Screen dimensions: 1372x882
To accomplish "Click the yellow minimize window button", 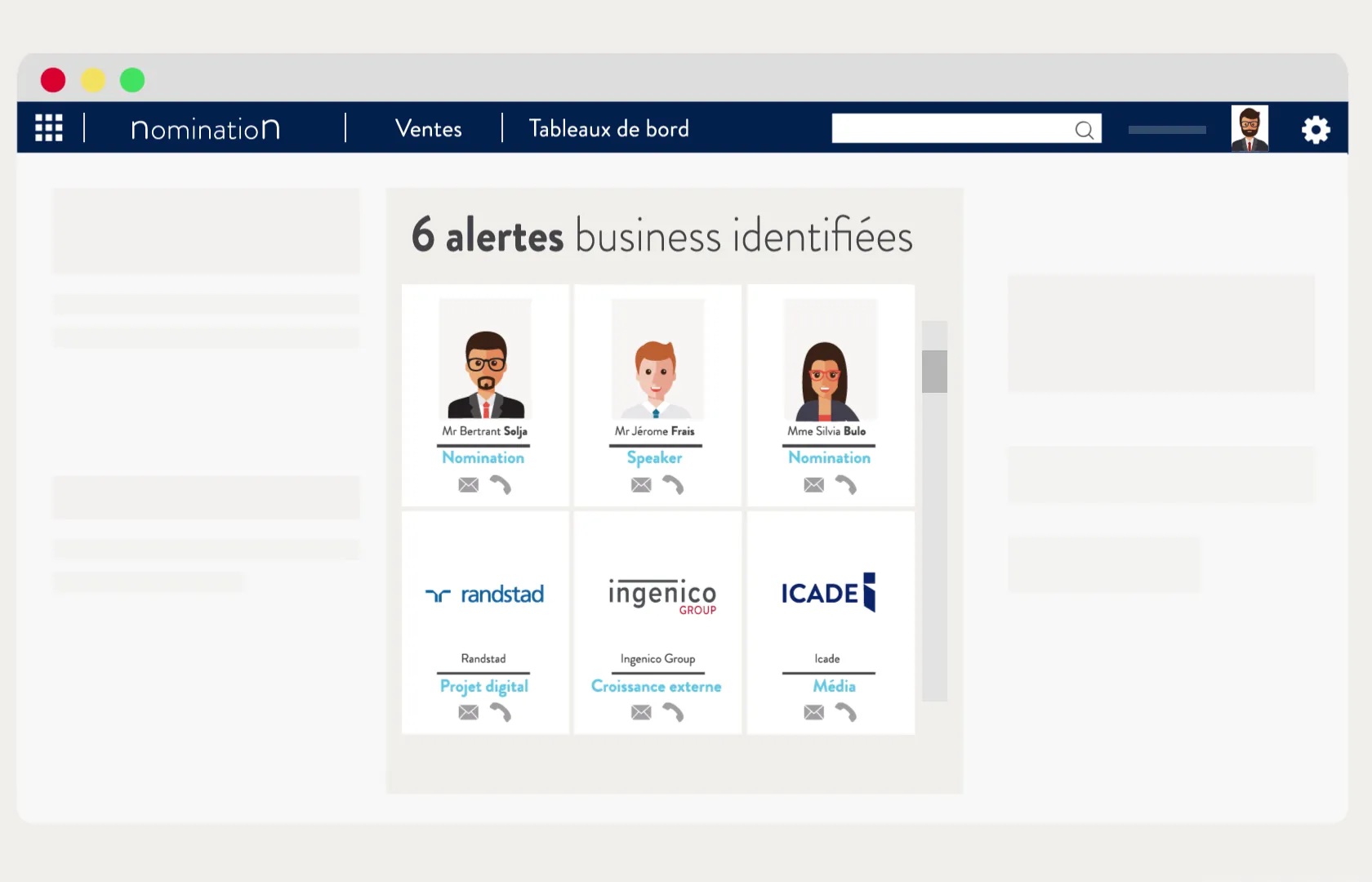I will point(93,80).
